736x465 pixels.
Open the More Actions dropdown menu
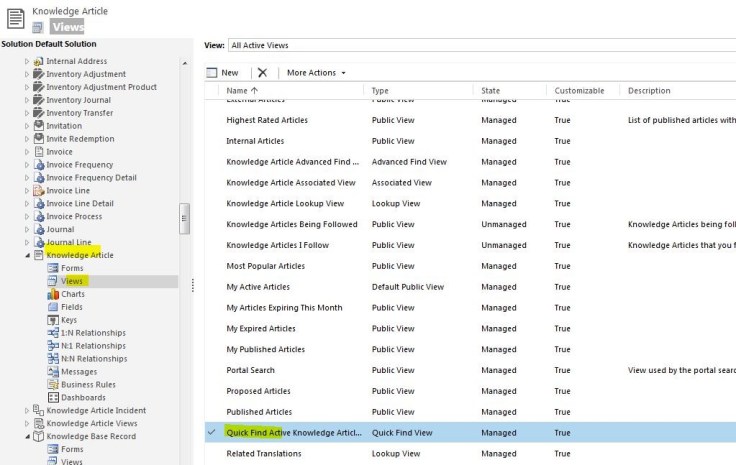point(316,73)
